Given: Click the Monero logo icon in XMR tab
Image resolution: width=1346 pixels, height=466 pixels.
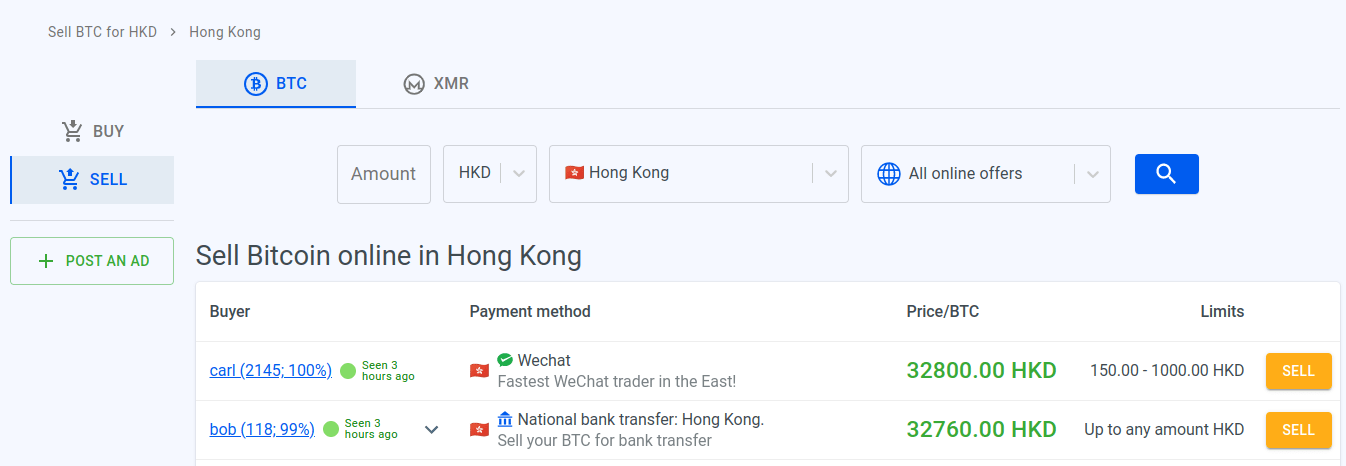Looking at the screenshot, I should pos(414,84).
